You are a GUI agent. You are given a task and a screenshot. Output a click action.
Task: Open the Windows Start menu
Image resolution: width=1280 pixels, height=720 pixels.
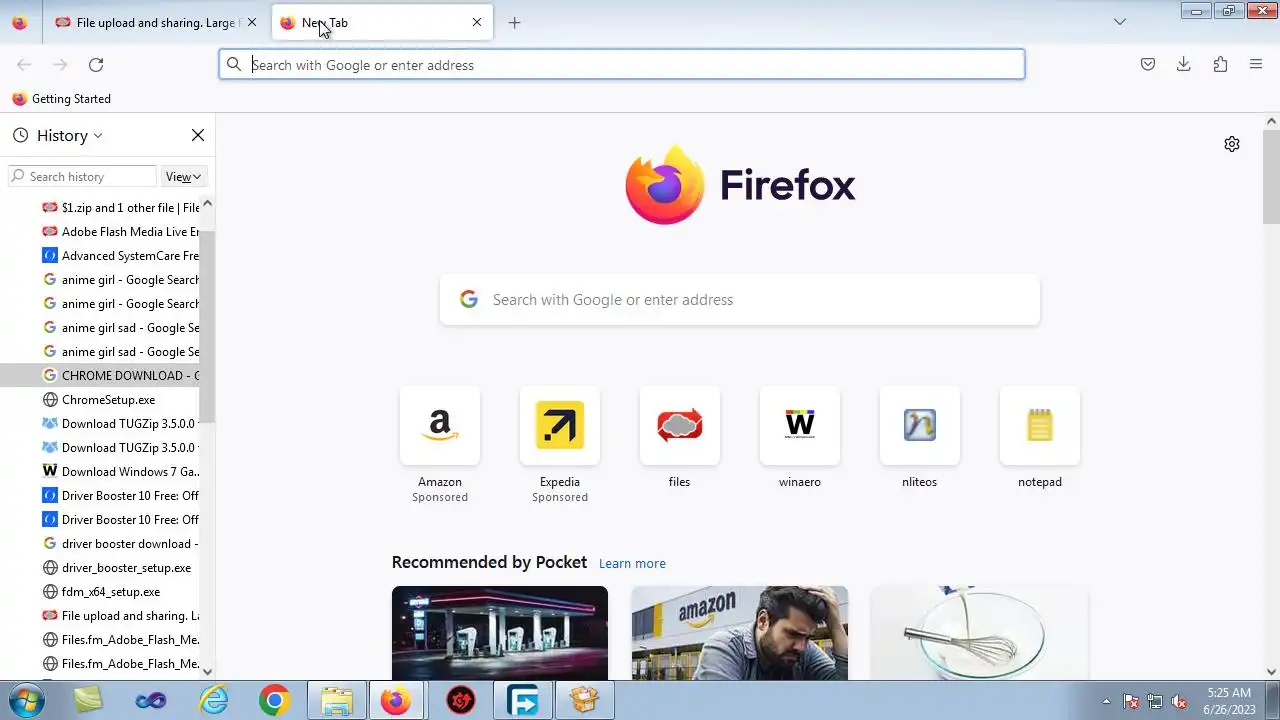pos(24,701)
